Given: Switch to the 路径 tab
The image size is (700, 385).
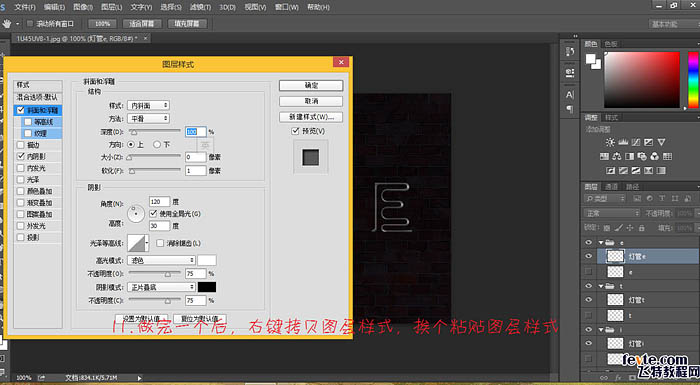Looking at the screenshot, I should click(x=632, y=187).
